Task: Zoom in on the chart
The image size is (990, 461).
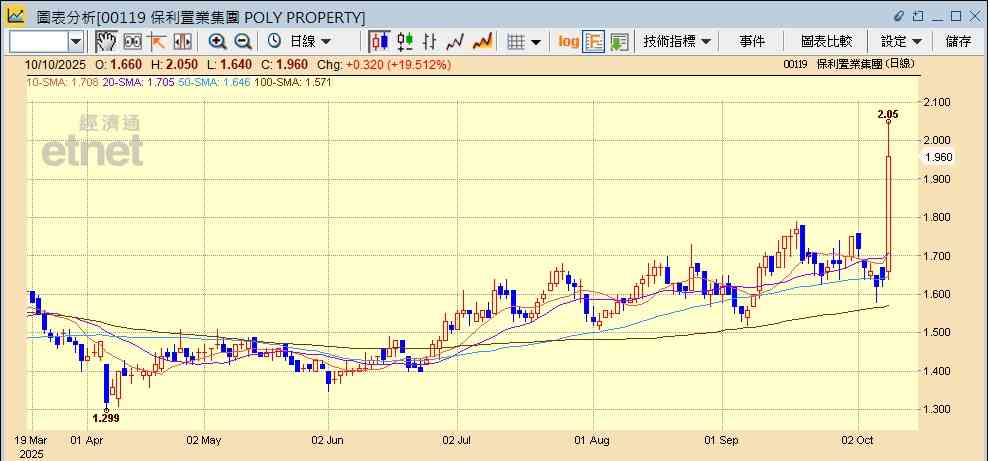Action: 217,41
